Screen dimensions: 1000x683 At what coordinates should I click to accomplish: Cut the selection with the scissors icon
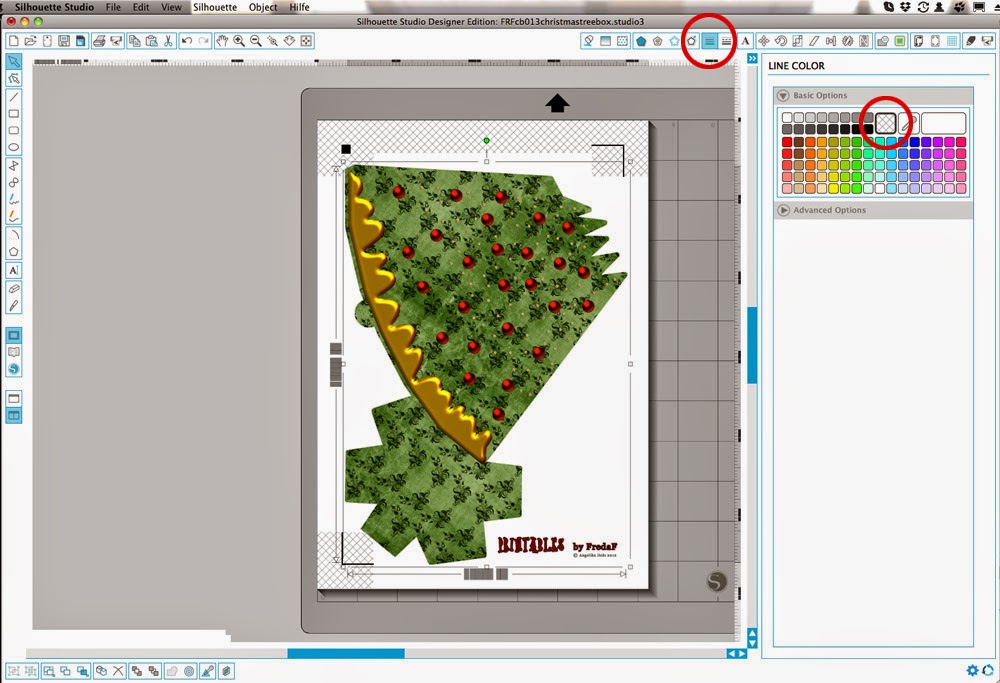[168, 41]
